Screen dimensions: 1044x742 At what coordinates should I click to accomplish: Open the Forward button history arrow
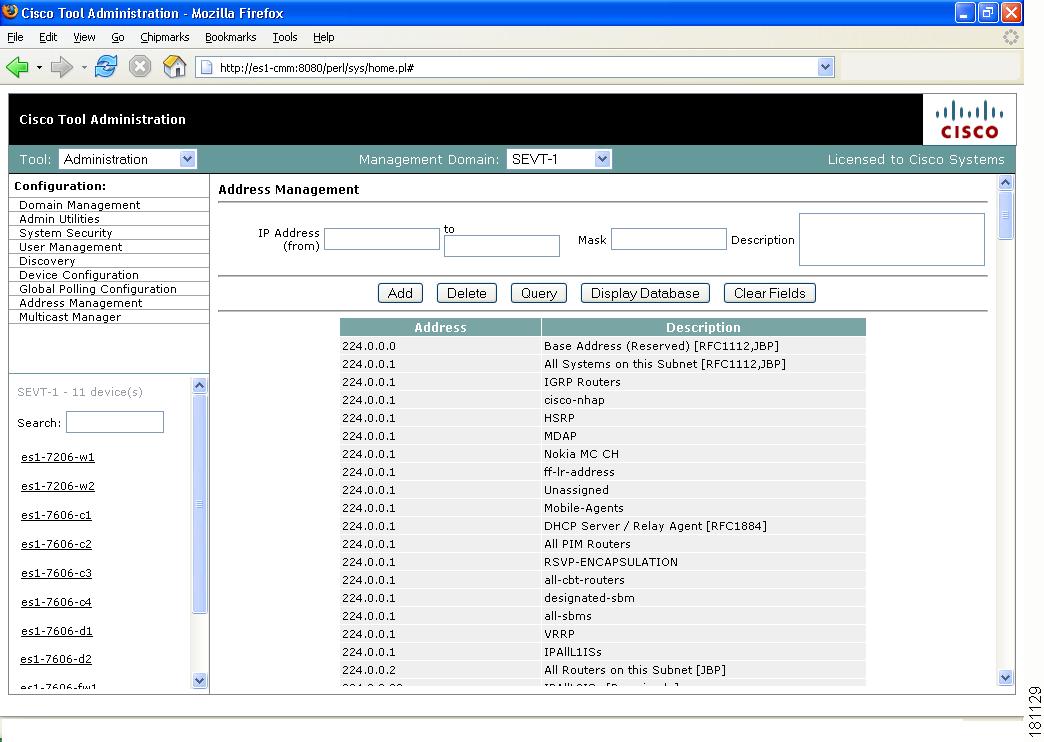pos(84,67)
